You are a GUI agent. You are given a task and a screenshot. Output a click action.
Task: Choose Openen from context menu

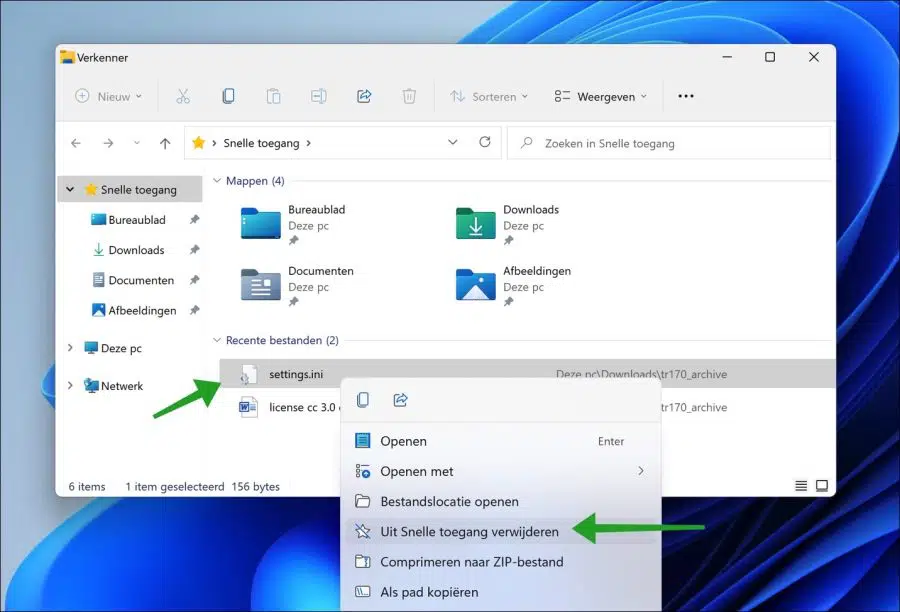pyautogui.click(x=501, y=441)
